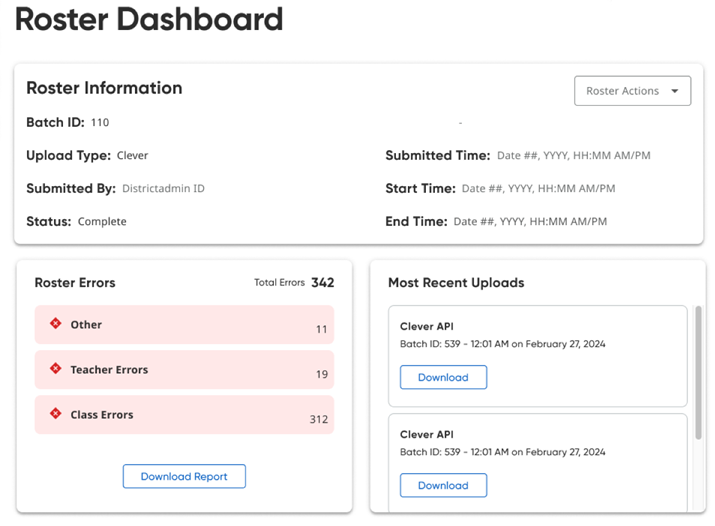This screenshot has height=526, width=715.
Task: Click the Roster Information heading
Action: pos(104,88)
